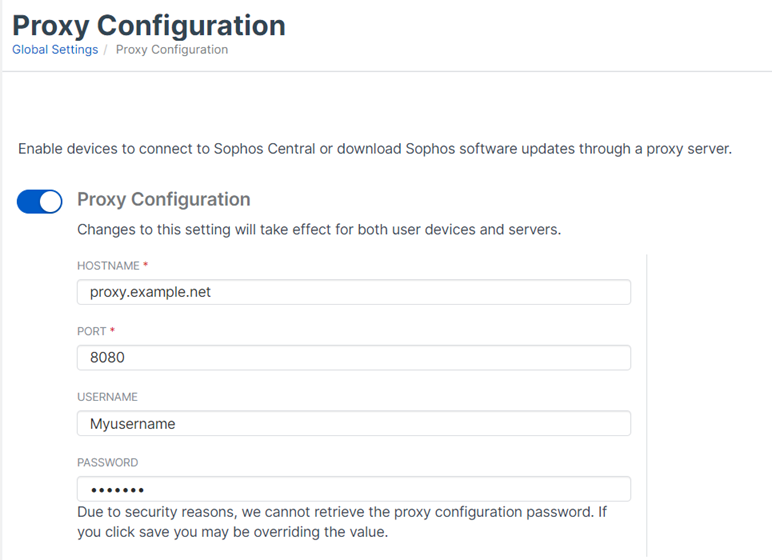This screenshot has width=772, height=560.
Task: Click into the Port field showing 8080
Action: click(353, 358)
